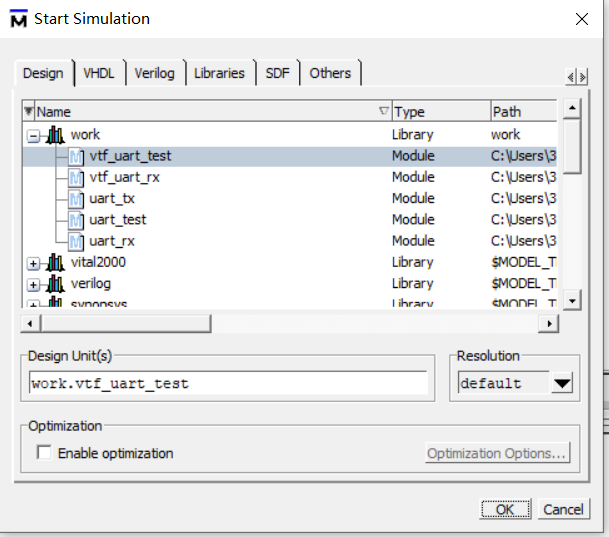609x537 pixels.
Task: Choose the uart_test module icon
Action: 76,220
